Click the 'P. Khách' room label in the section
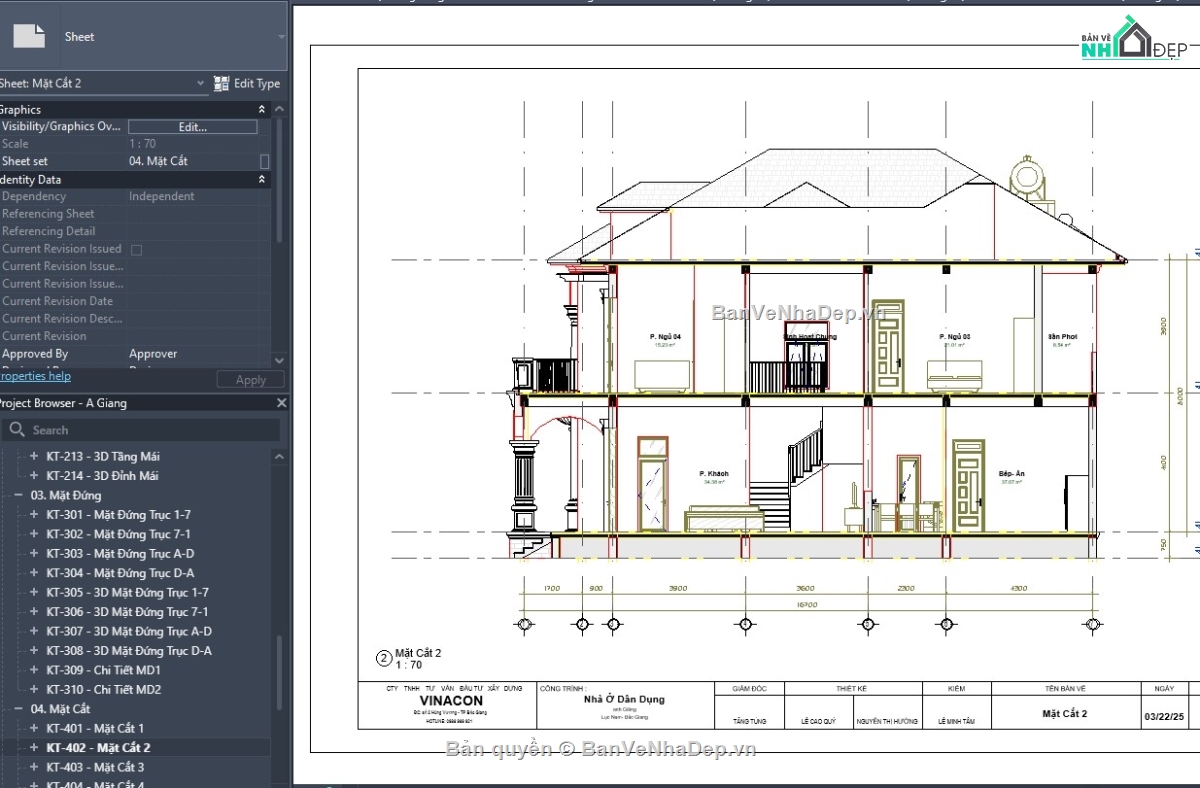The width and height of the screenshot is (1200, 788). point(713,473)
